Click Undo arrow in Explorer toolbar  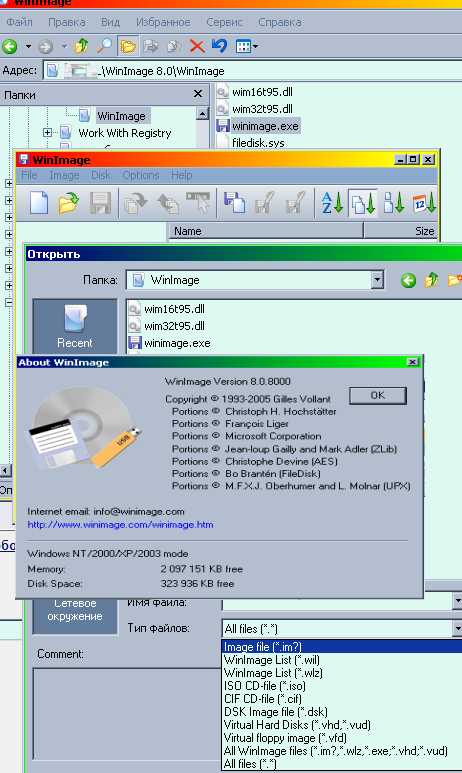click(x=219, y=46)
